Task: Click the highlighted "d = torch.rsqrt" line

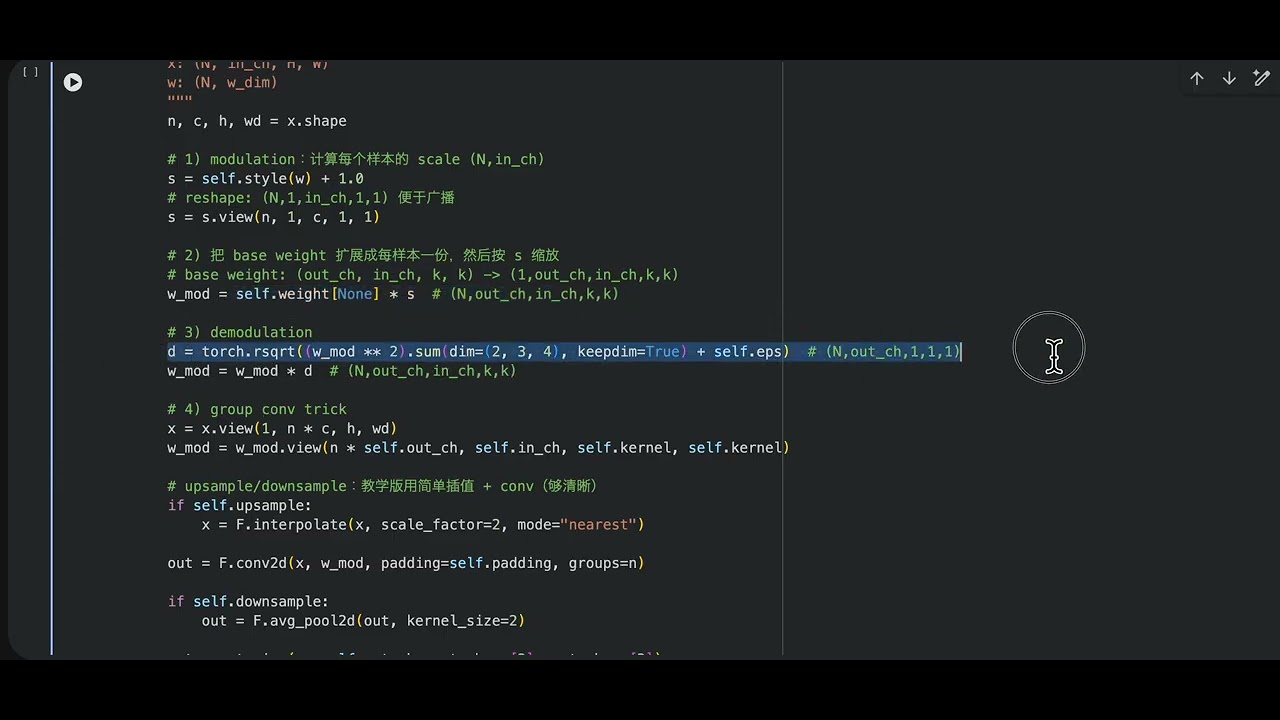Action: pos(564,352)
